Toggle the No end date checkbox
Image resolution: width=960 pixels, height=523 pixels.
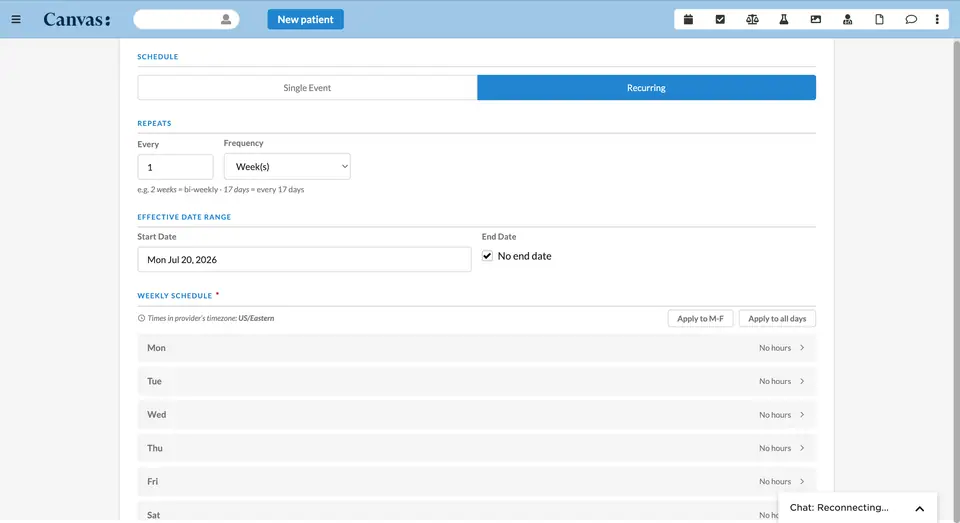pos(487,256)
